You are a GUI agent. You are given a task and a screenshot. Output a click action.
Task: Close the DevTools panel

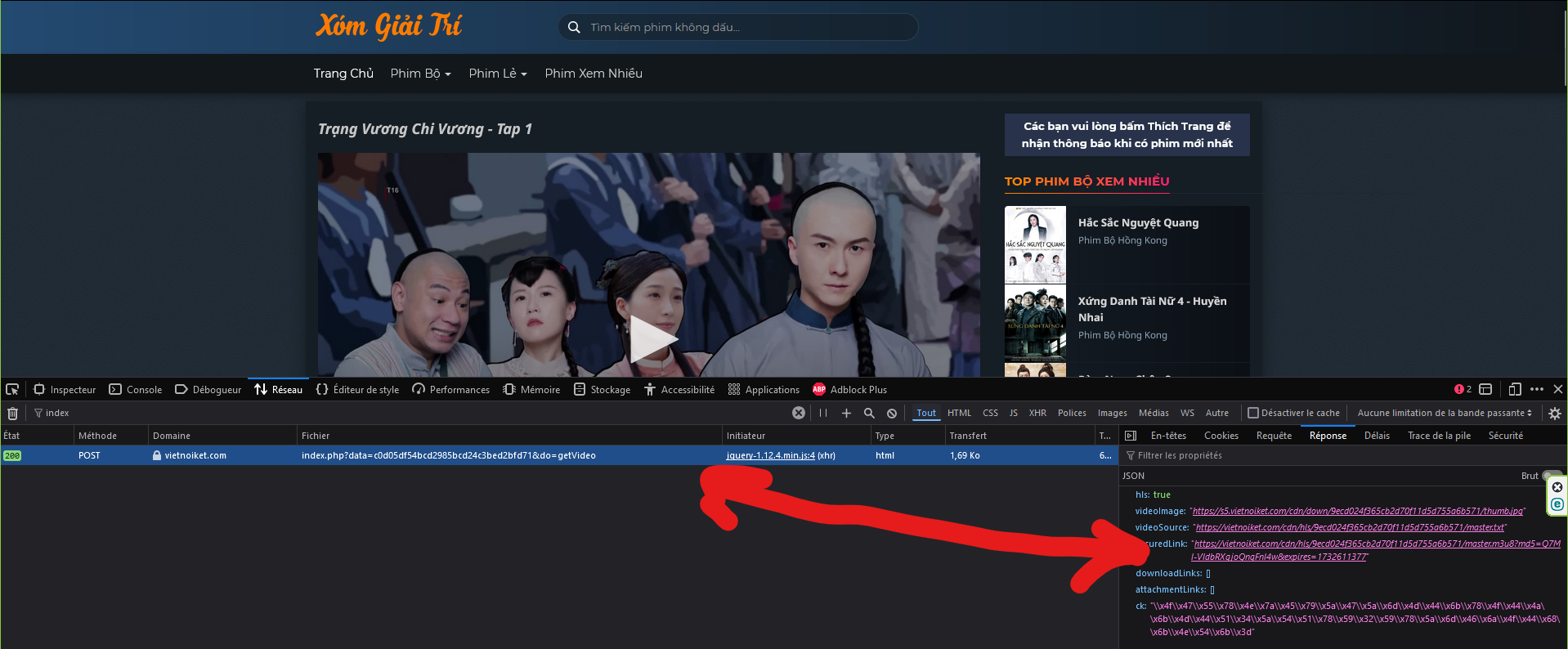click(1558, 390)
